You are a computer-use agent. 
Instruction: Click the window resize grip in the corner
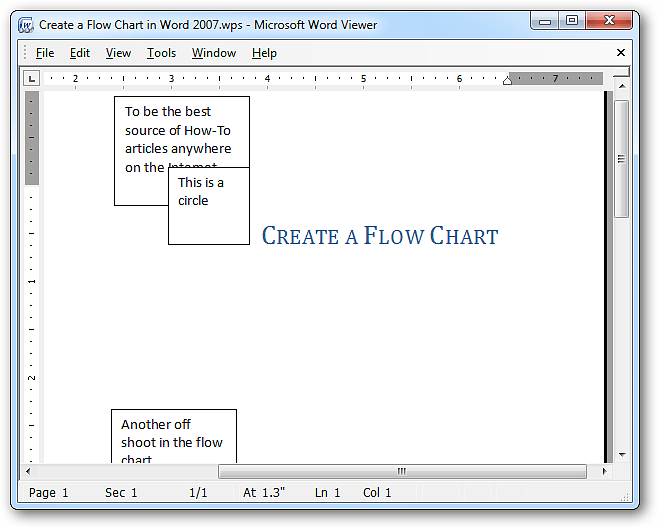click(624, 496)
